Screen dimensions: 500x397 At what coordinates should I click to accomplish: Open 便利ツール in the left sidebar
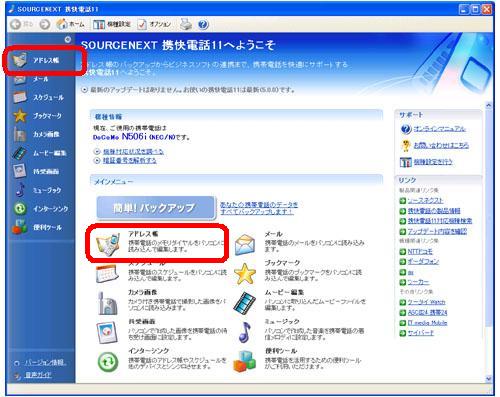click(x=37, y=227)
